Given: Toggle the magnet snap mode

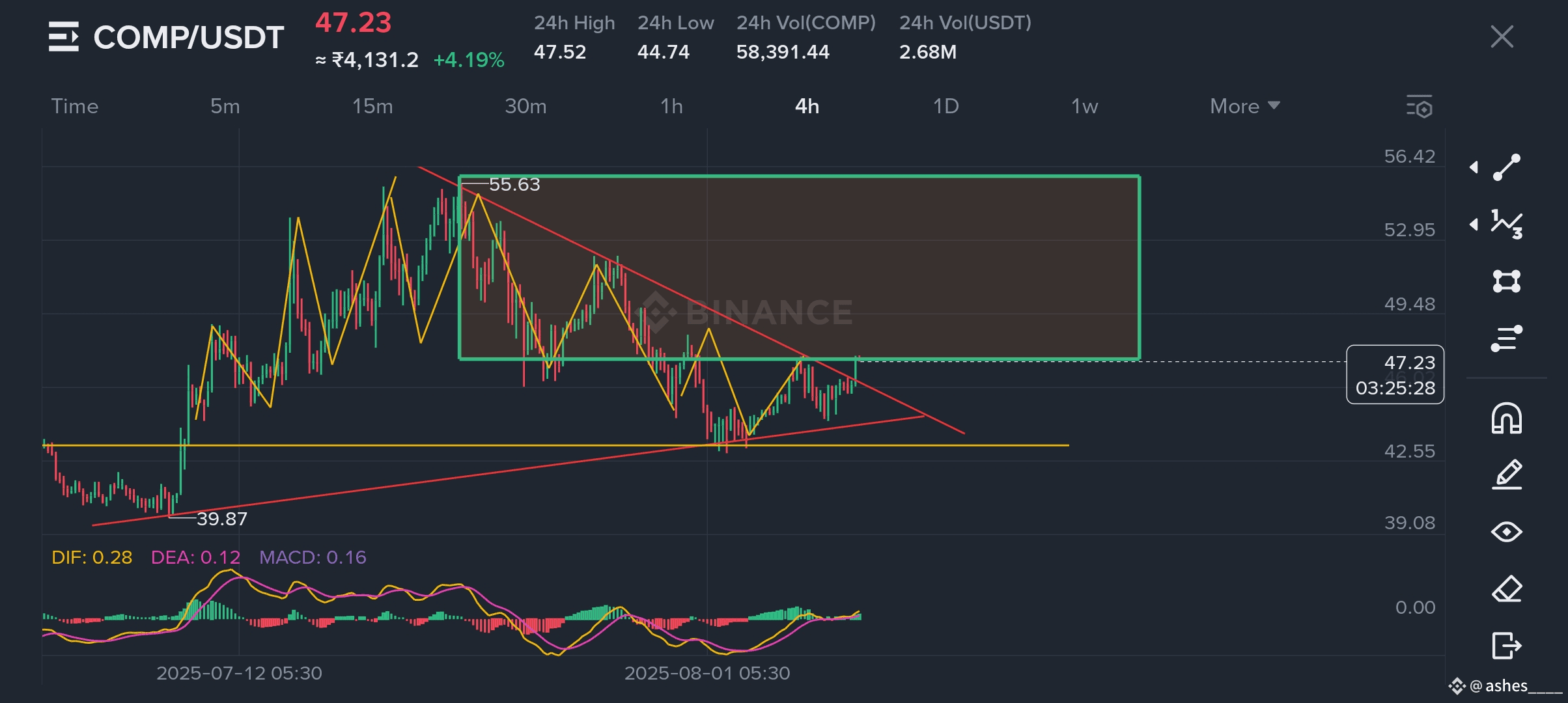Looking at the screenshot, I should point(1506,419).
